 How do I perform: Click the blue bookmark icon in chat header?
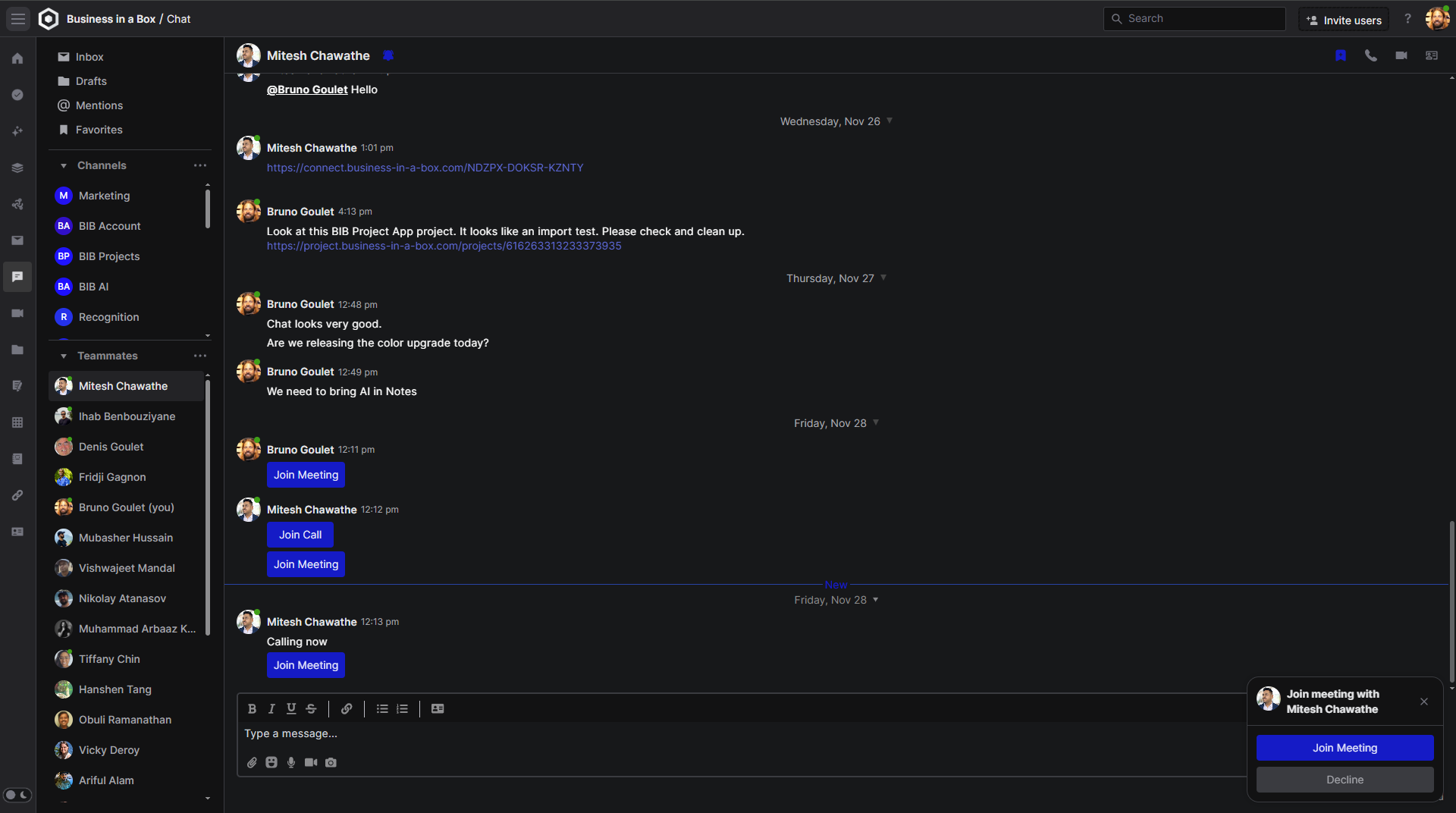point(1341,55)
